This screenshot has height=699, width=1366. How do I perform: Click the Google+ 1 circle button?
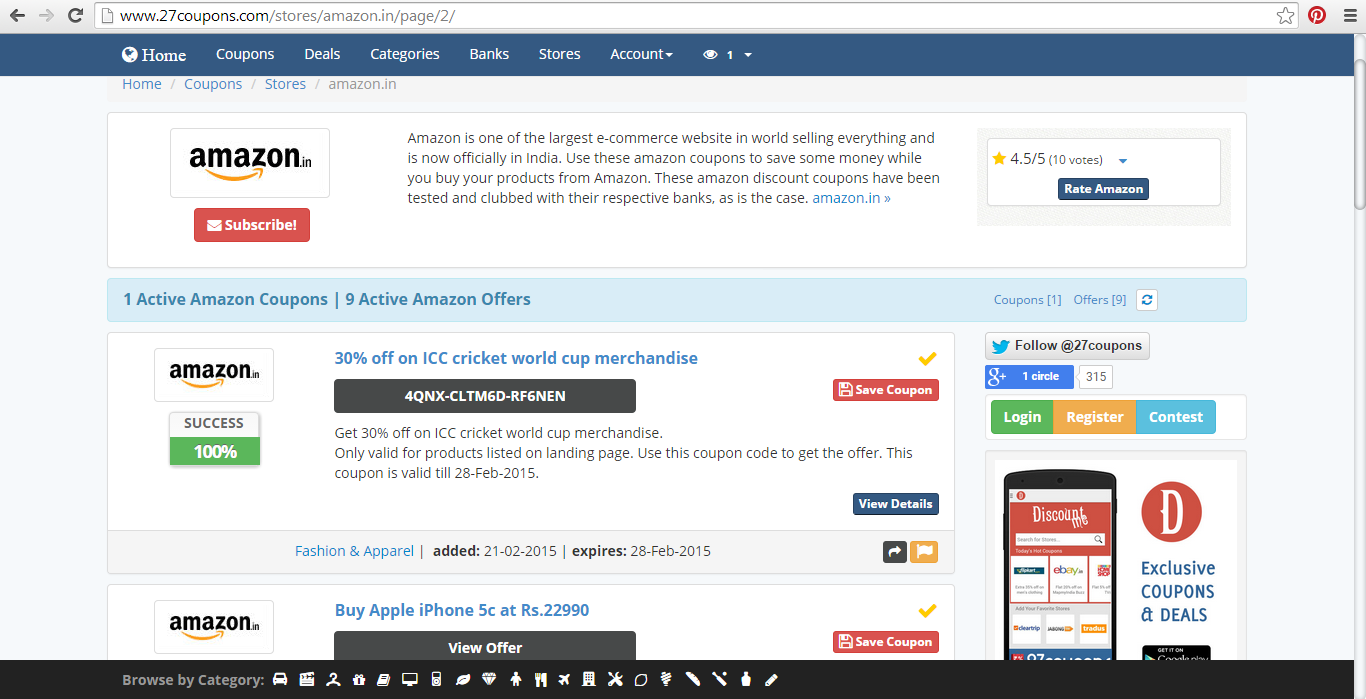tap(1029, 377)
